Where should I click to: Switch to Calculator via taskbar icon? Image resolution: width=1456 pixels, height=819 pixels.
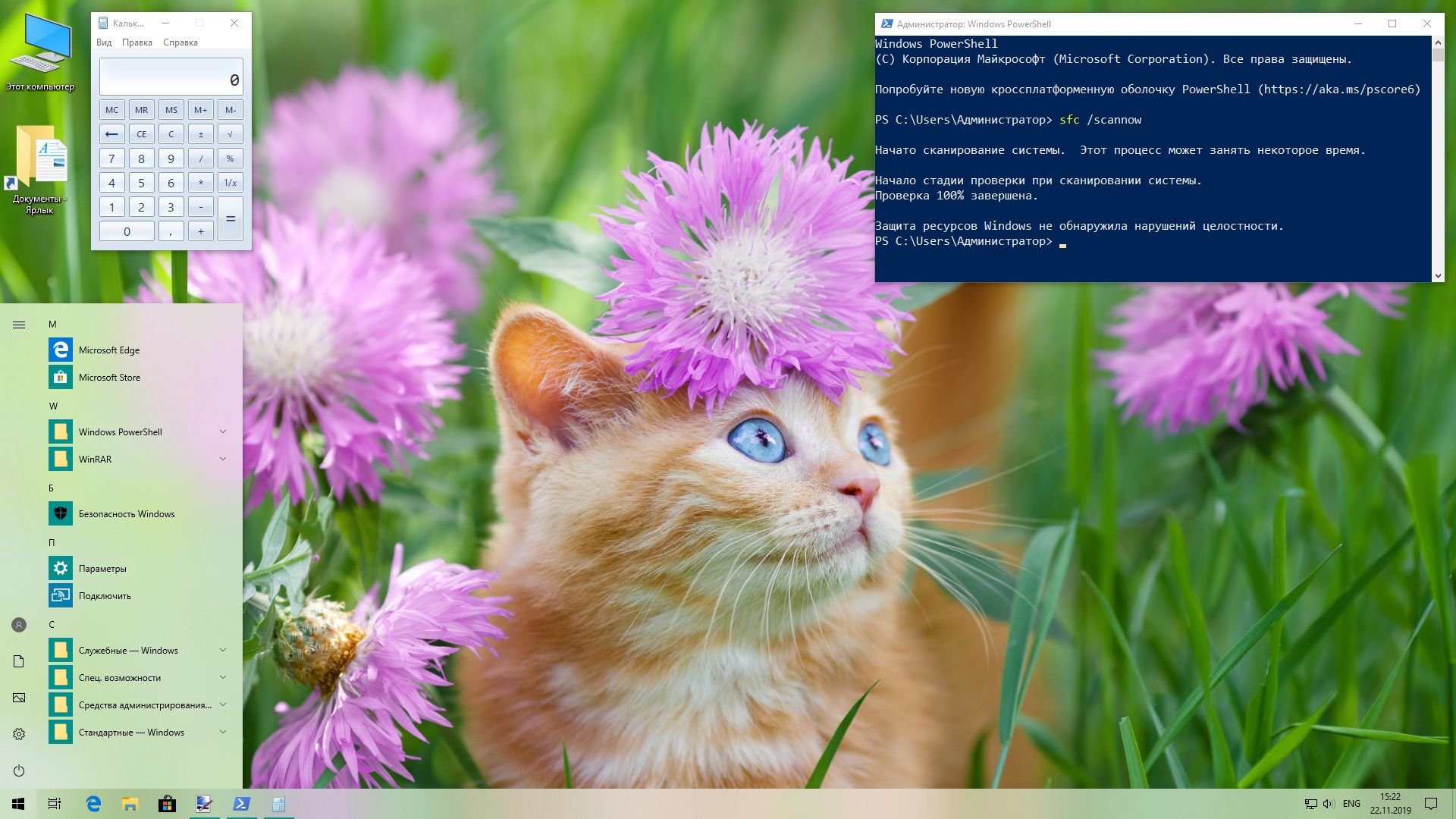coord(278,804)
